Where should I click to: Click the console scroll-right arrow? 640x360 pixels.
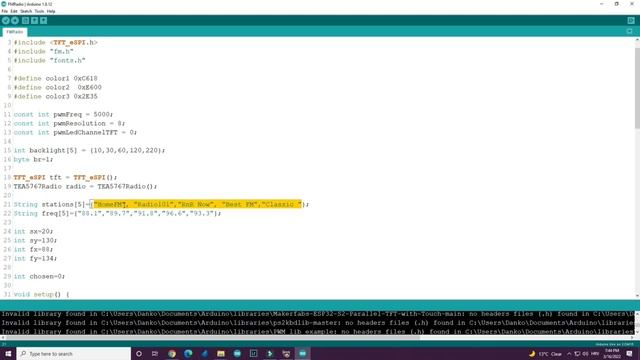[632, 338]
